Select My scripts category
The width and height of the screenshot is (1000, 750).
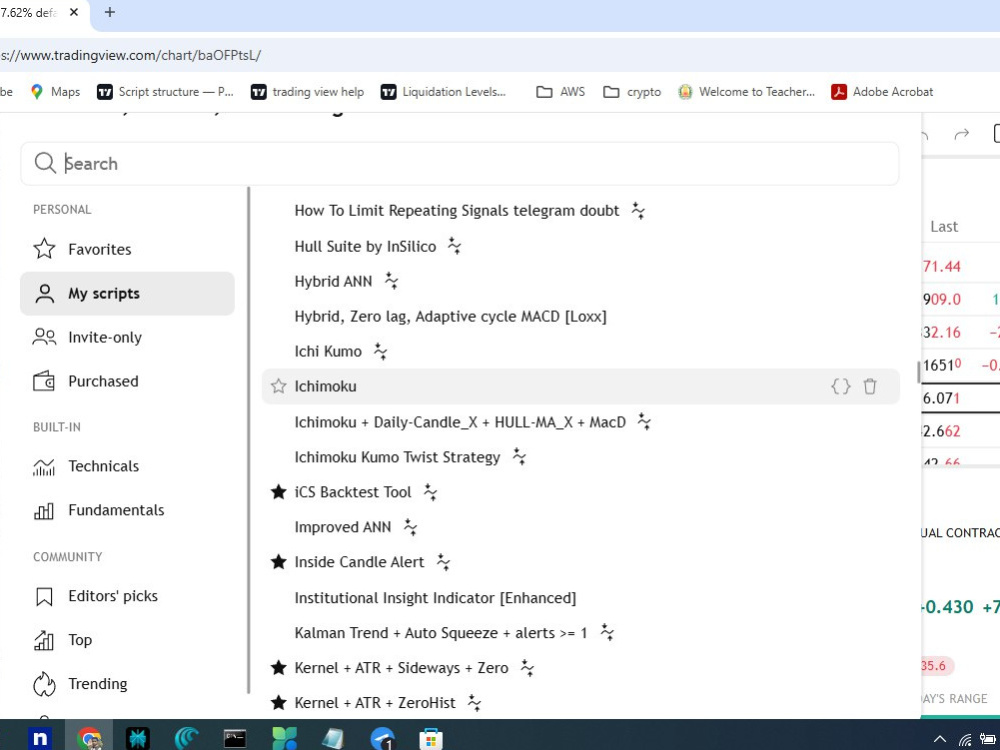point(127,293)
